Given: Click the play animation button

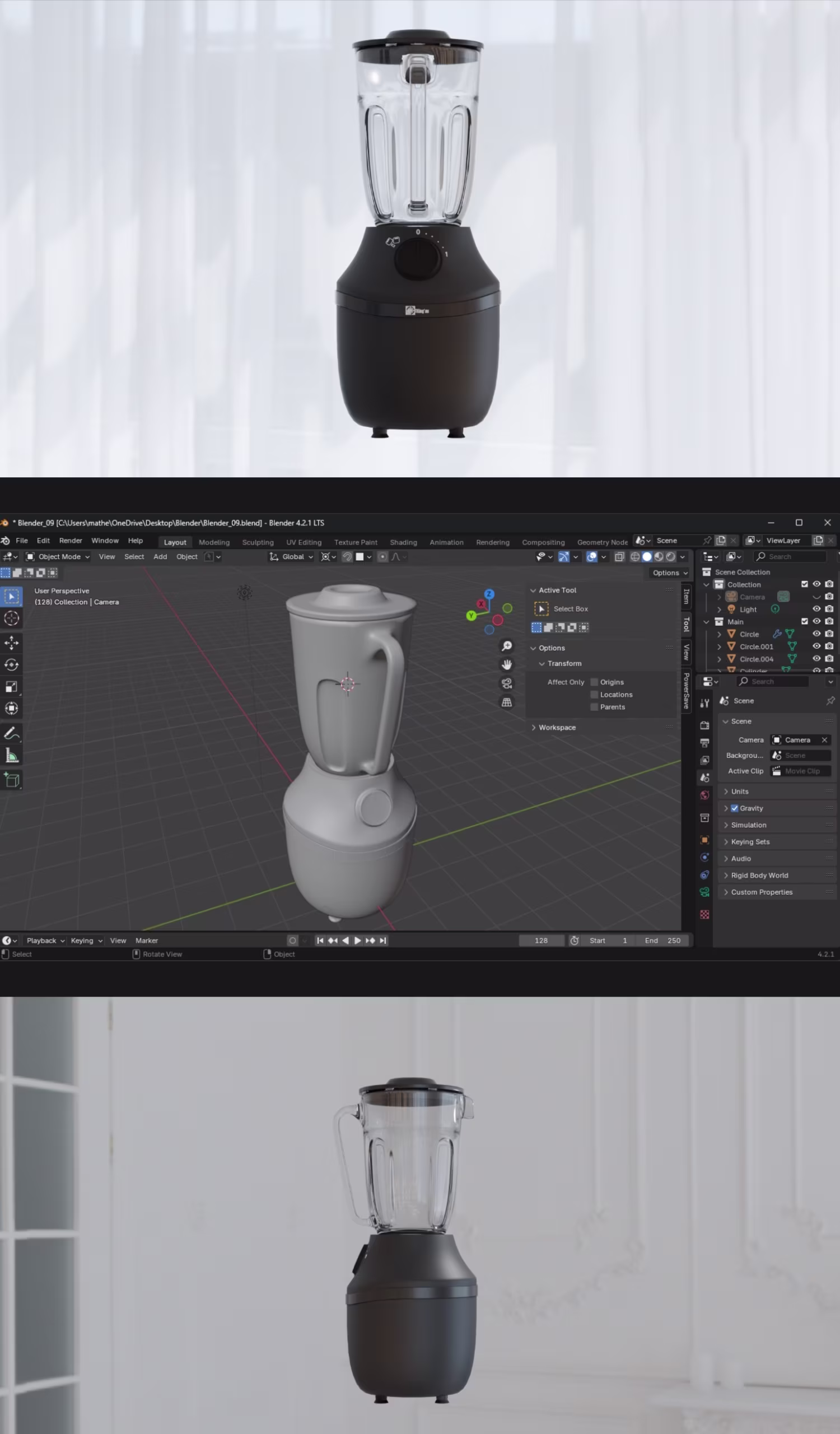Looking at the screenshot, I should coord(357,941).
